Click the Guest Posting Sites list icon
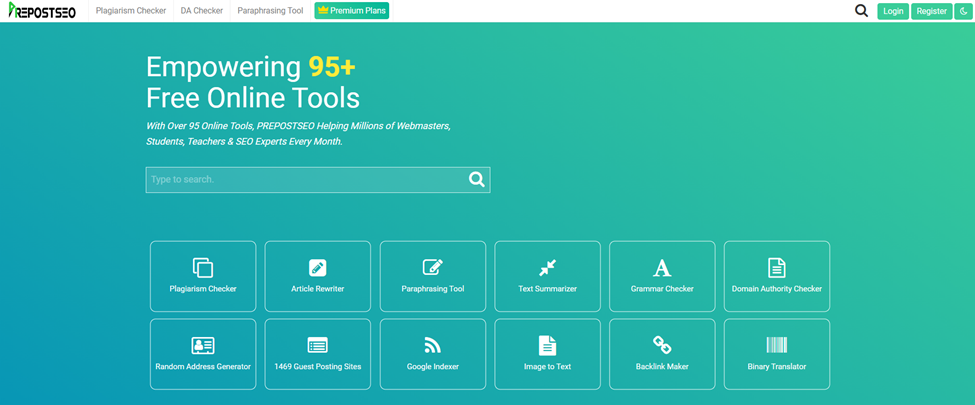The image size is (975, 405). (x=318, y=345)
